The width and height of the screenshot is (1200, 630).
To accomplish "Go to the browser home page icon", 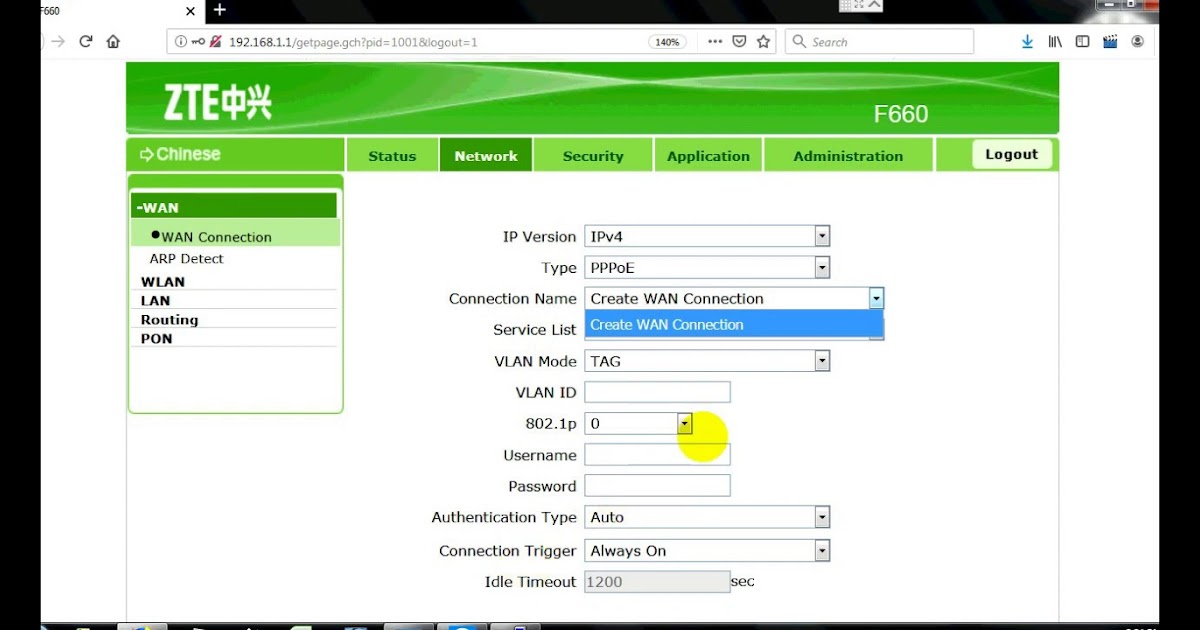I will coord(113,42).
